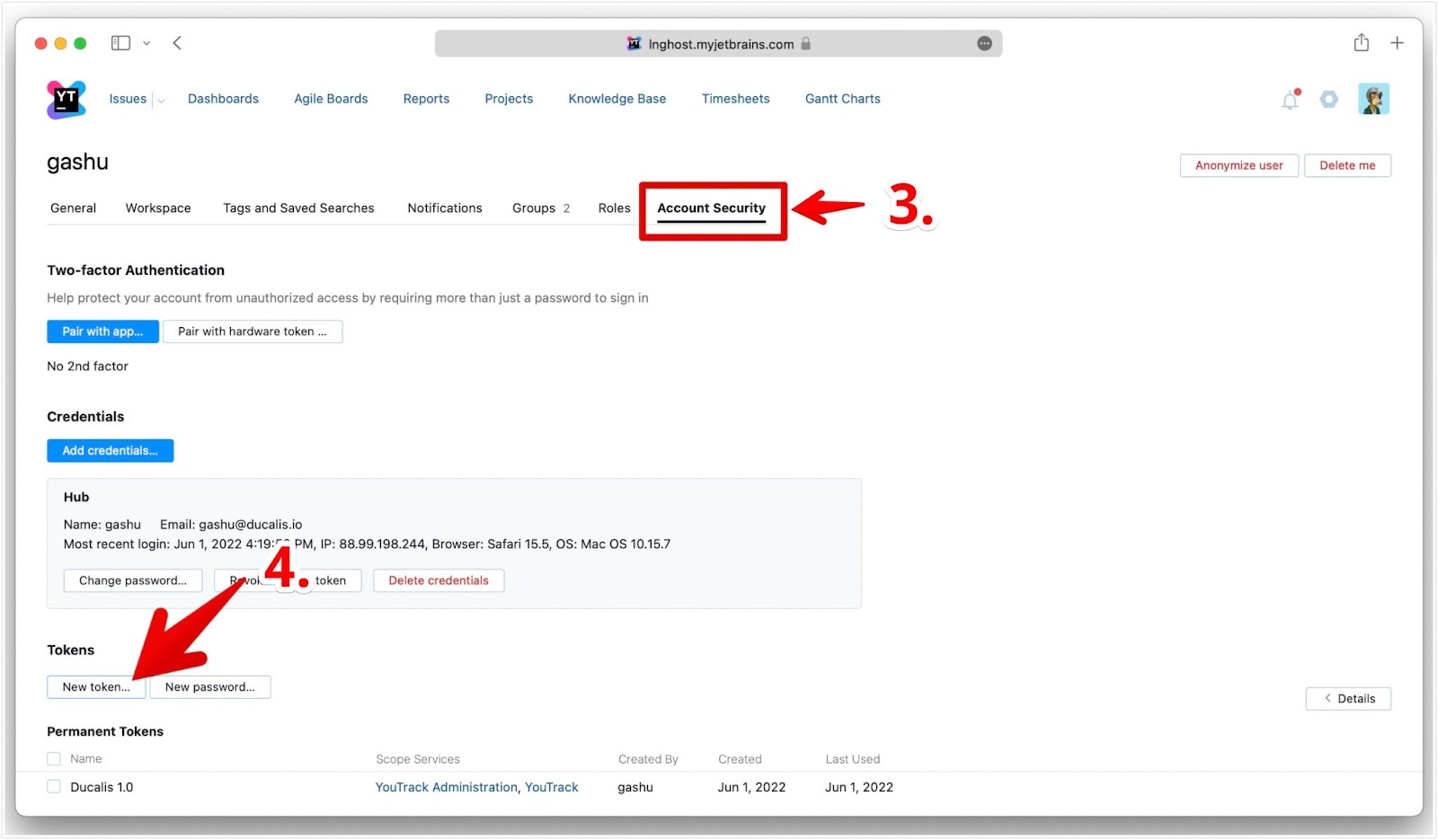
Task: Click the website address bar
Action: (x=717, y=43)
